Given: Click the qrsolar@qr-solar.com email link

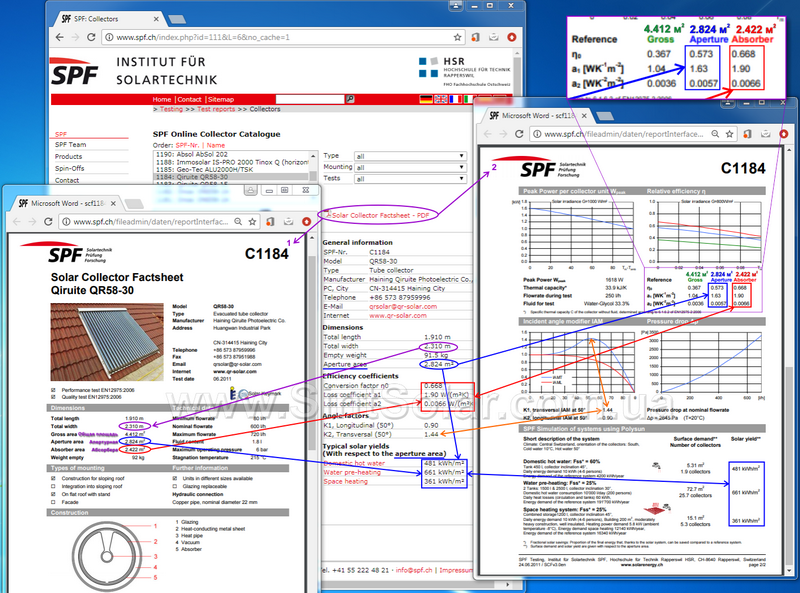Looking at the screenshot, I should pos(403,307).
